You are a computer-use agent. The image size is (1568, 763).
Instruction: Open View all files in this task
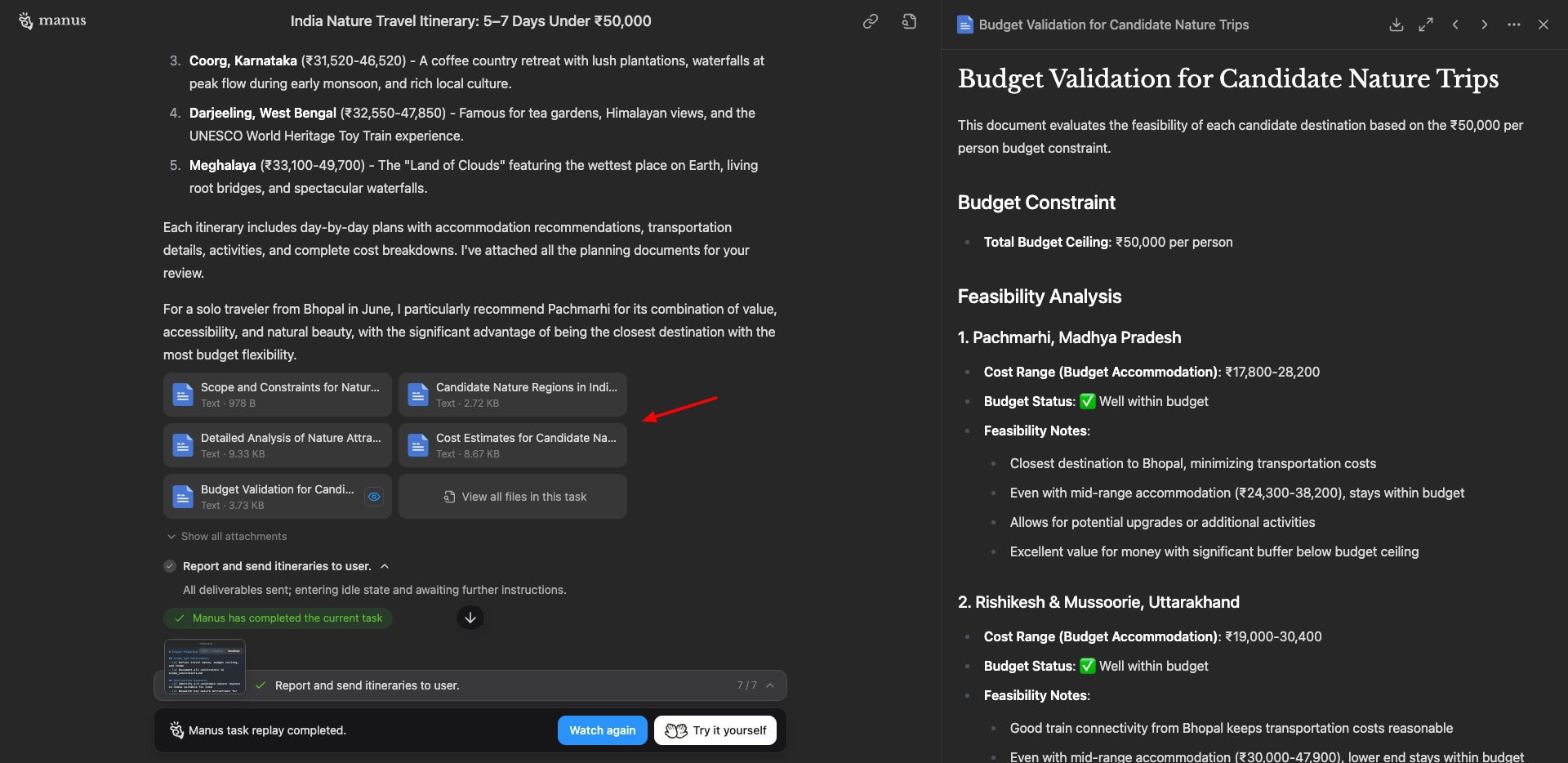point(513,497)
